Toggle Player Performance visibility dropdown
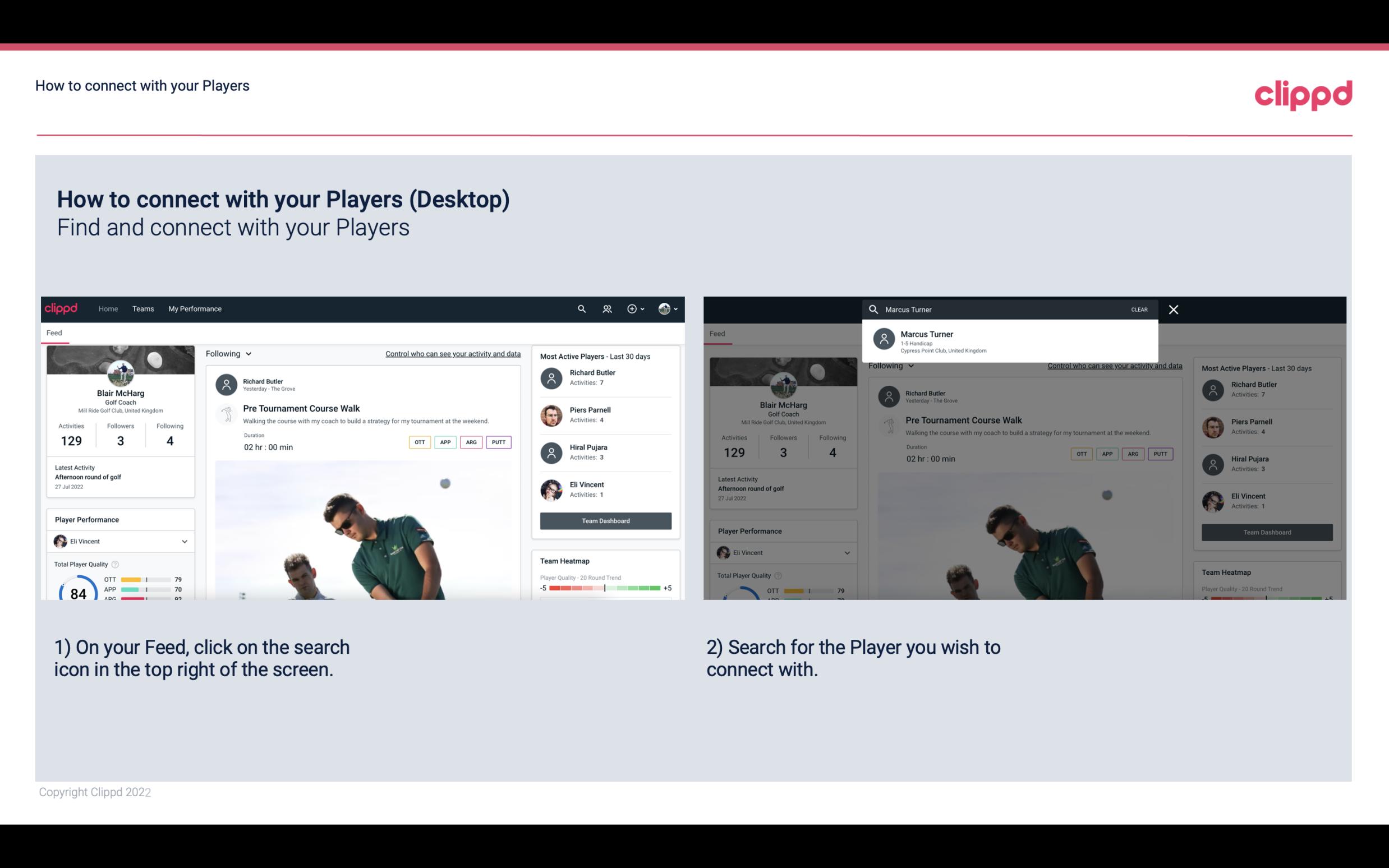 tap(184, 541)
